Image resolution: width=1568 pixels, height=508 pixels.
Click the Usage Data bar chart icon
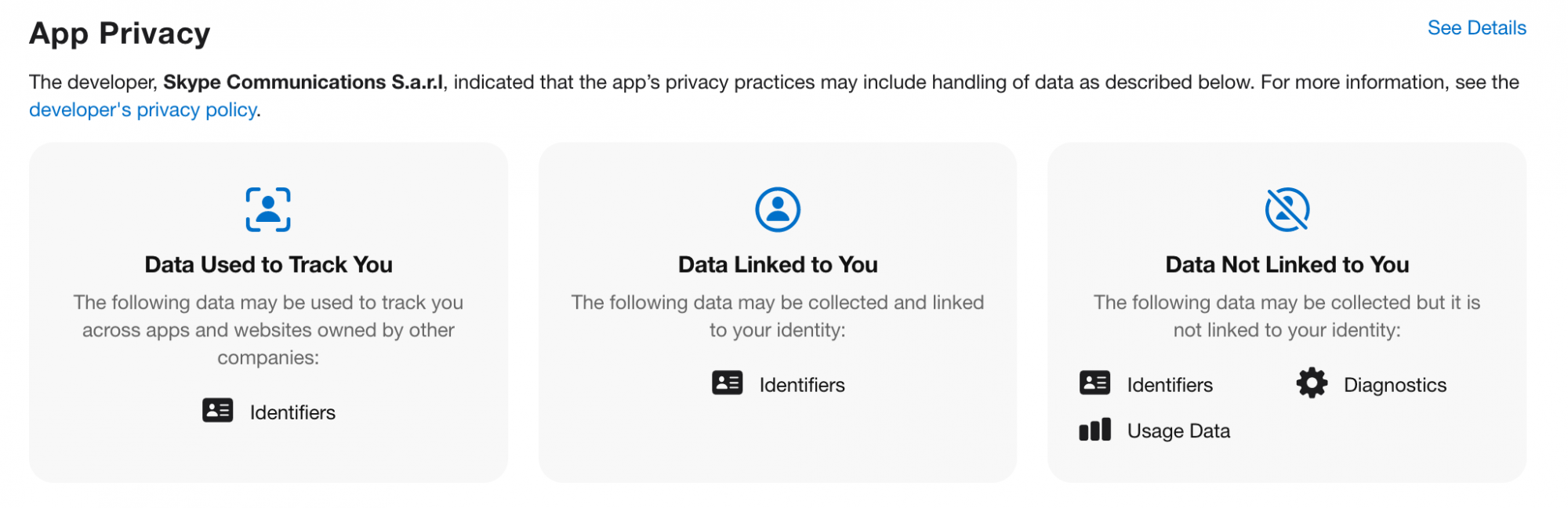(x=1095, y=429)
